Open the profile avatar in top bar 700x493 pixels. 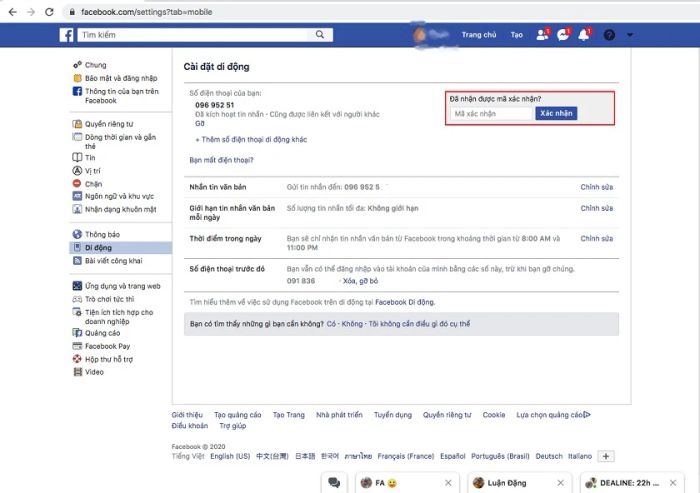tap(420, 35)
